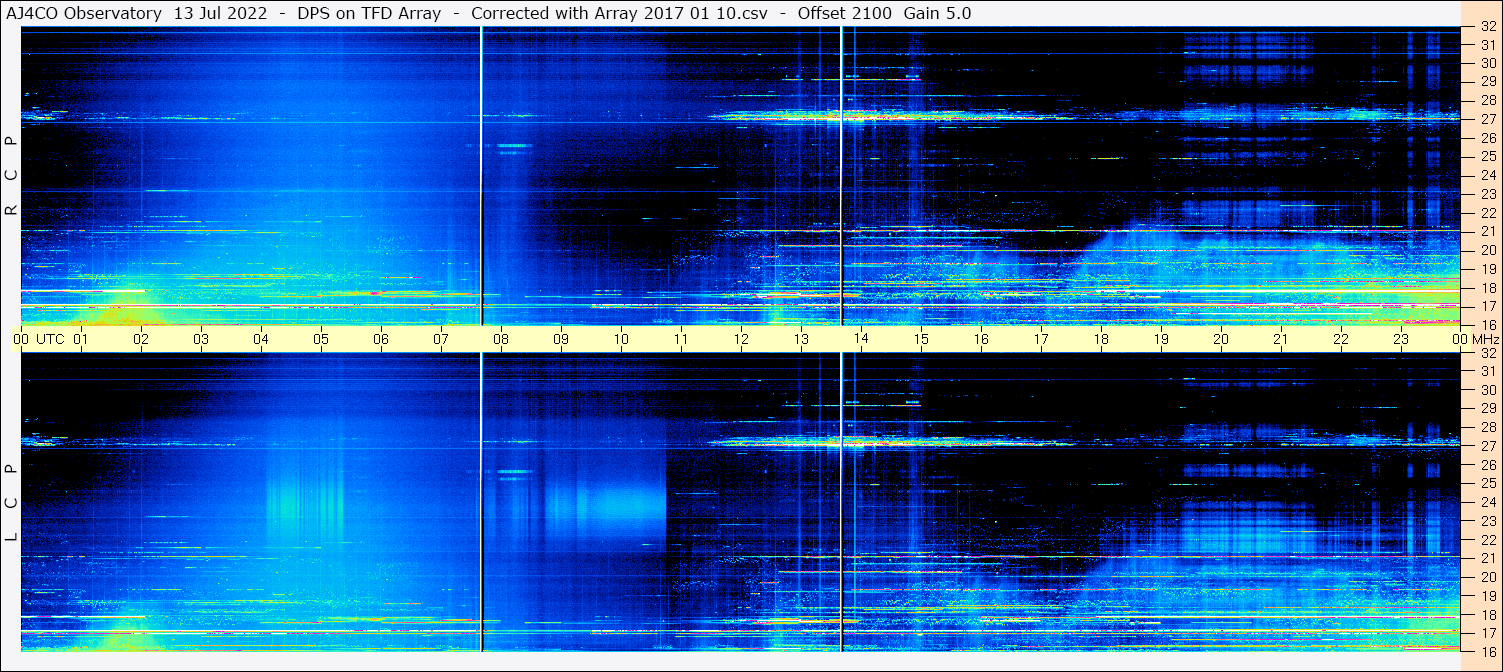Click the "UTC" label on time axis
The image size is (1503, 672).
click(x=50, y=339)
